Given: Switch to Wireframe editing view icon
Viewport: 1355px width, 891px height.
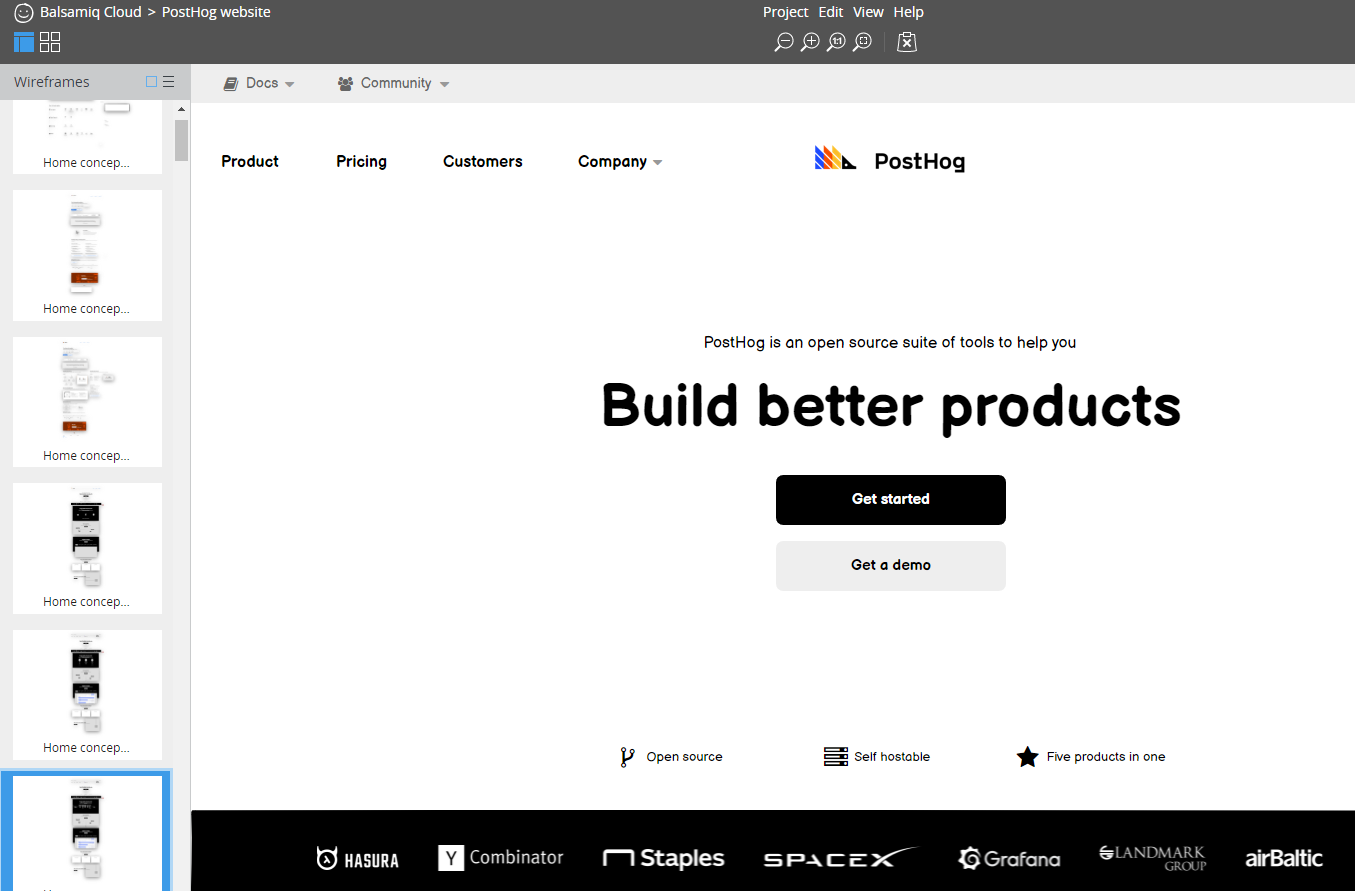Looking at the screenshot, I should [23, 42].
